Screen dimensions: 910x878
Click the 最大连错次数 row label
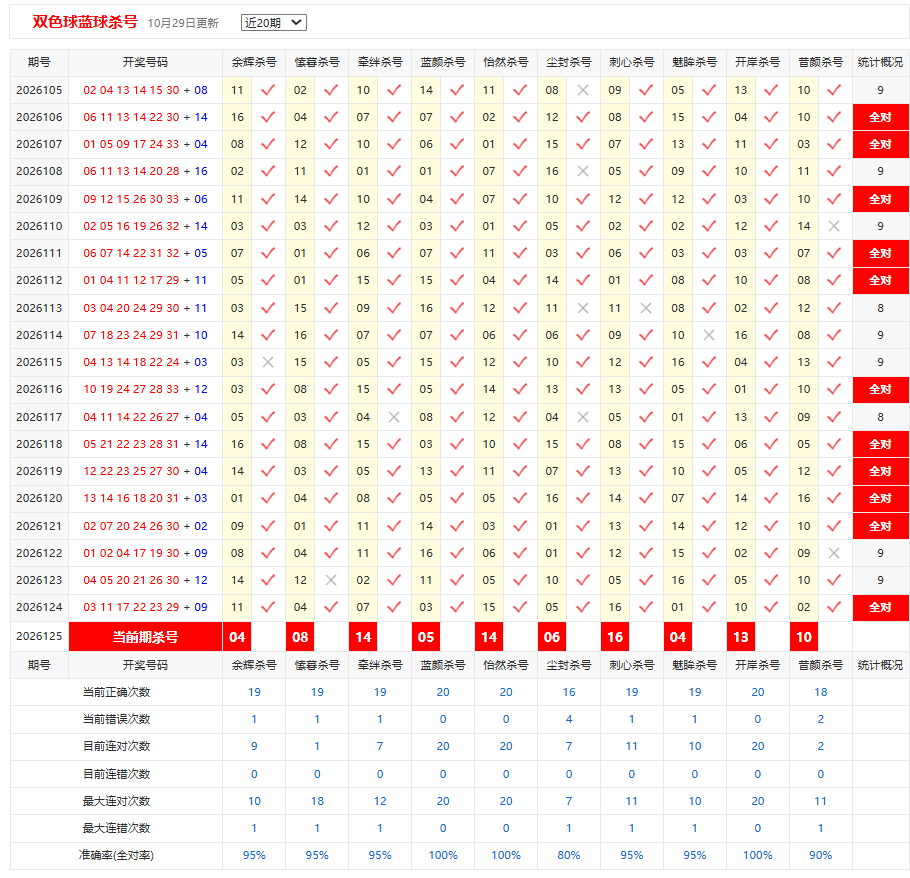pyautogui.click(x=117, y=828)
